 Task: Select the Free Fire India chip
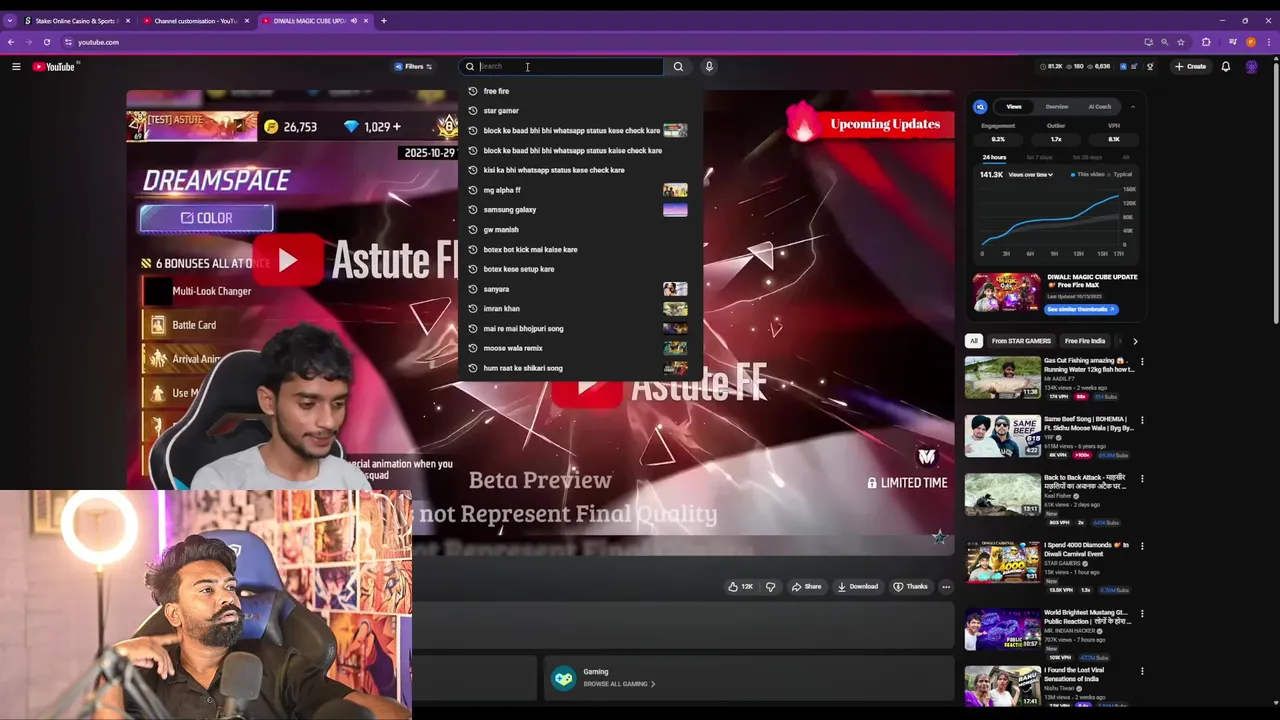(1085, 341)
